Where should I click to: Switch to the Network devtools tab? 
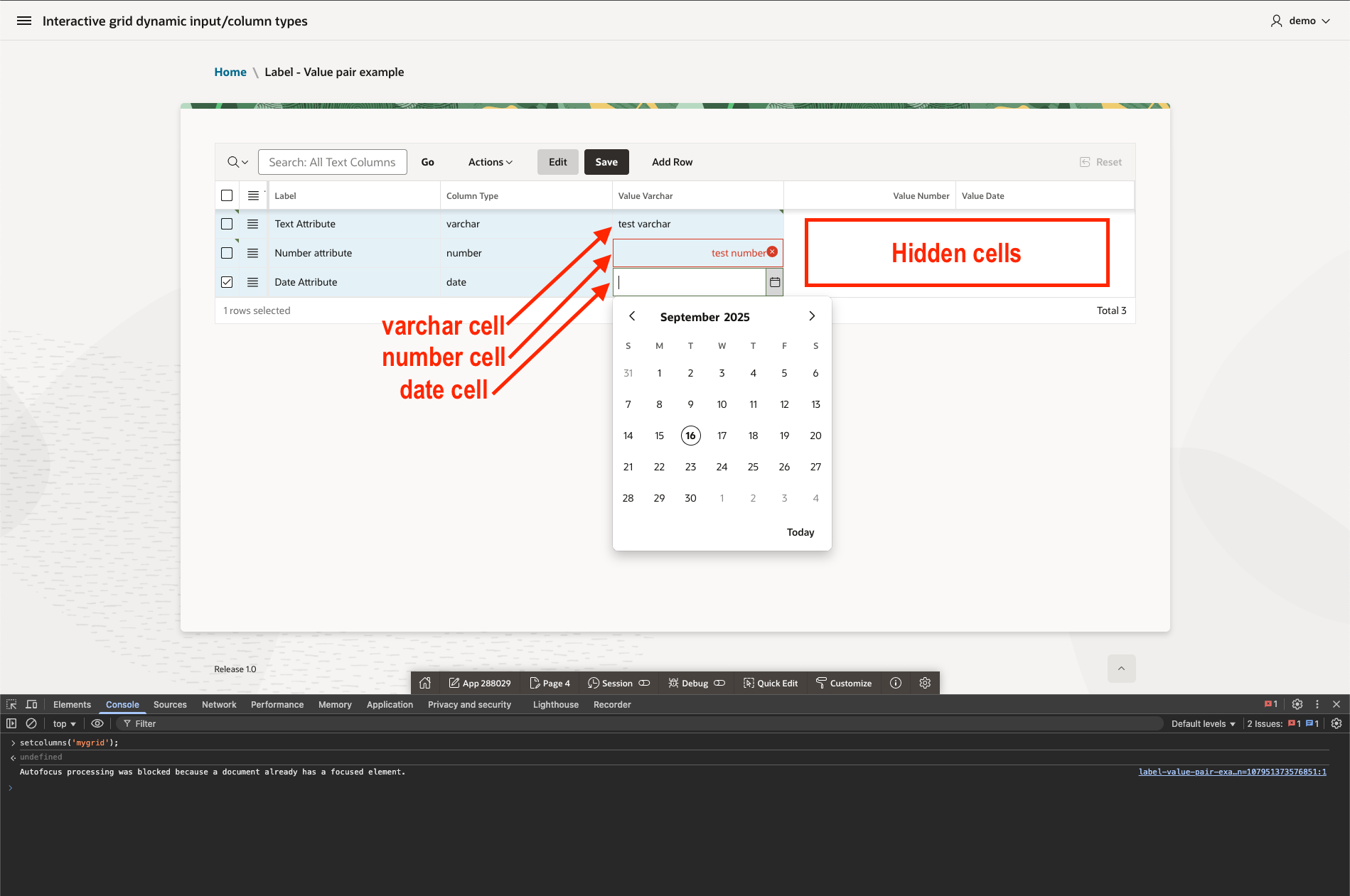219,704
